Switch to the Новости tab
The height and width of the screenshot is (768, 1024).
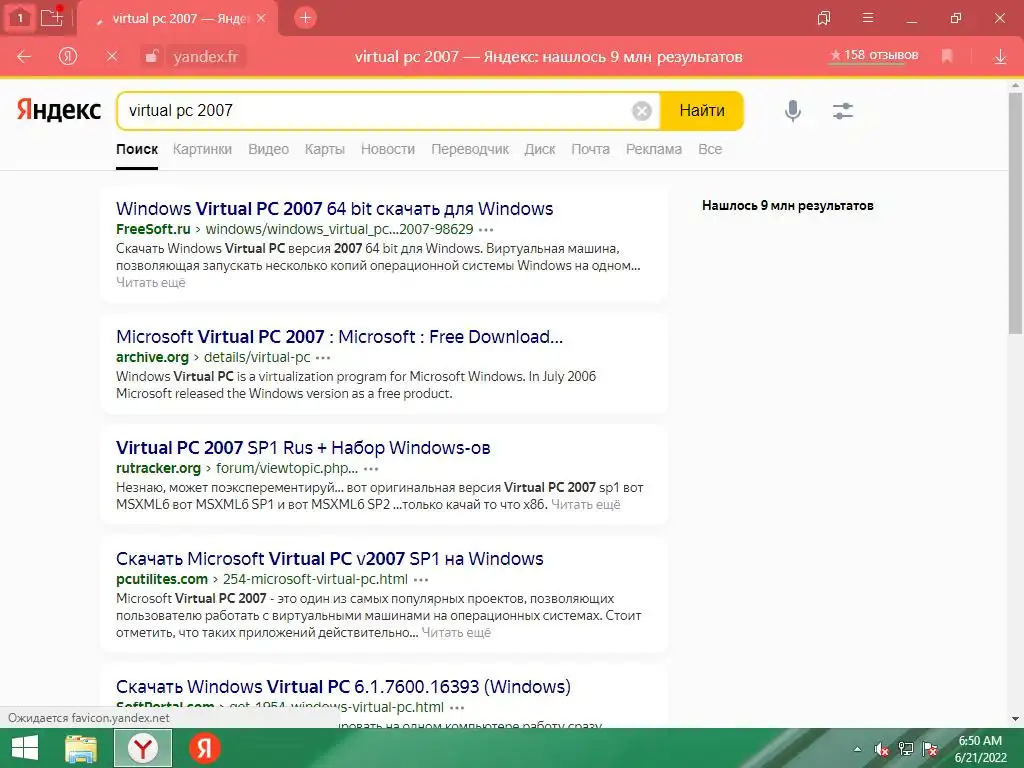click(388, 149)
